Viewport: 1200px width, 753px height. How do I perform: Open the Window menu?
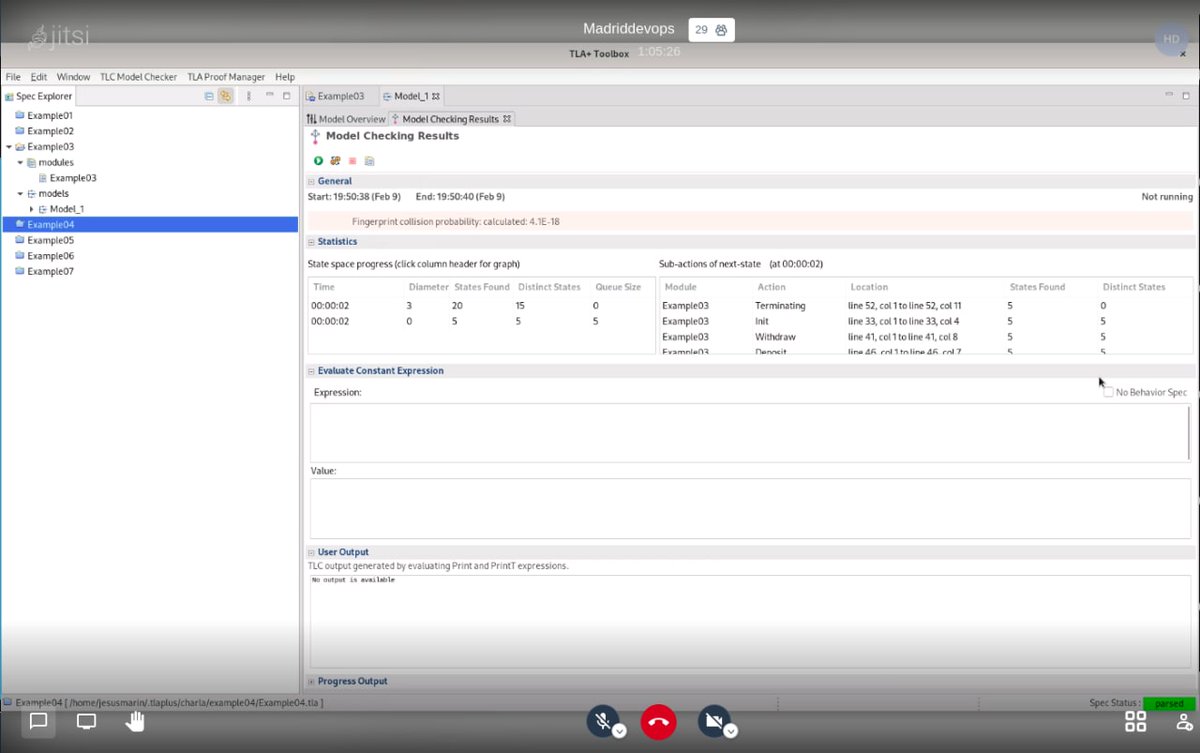[x=73, y=77]
